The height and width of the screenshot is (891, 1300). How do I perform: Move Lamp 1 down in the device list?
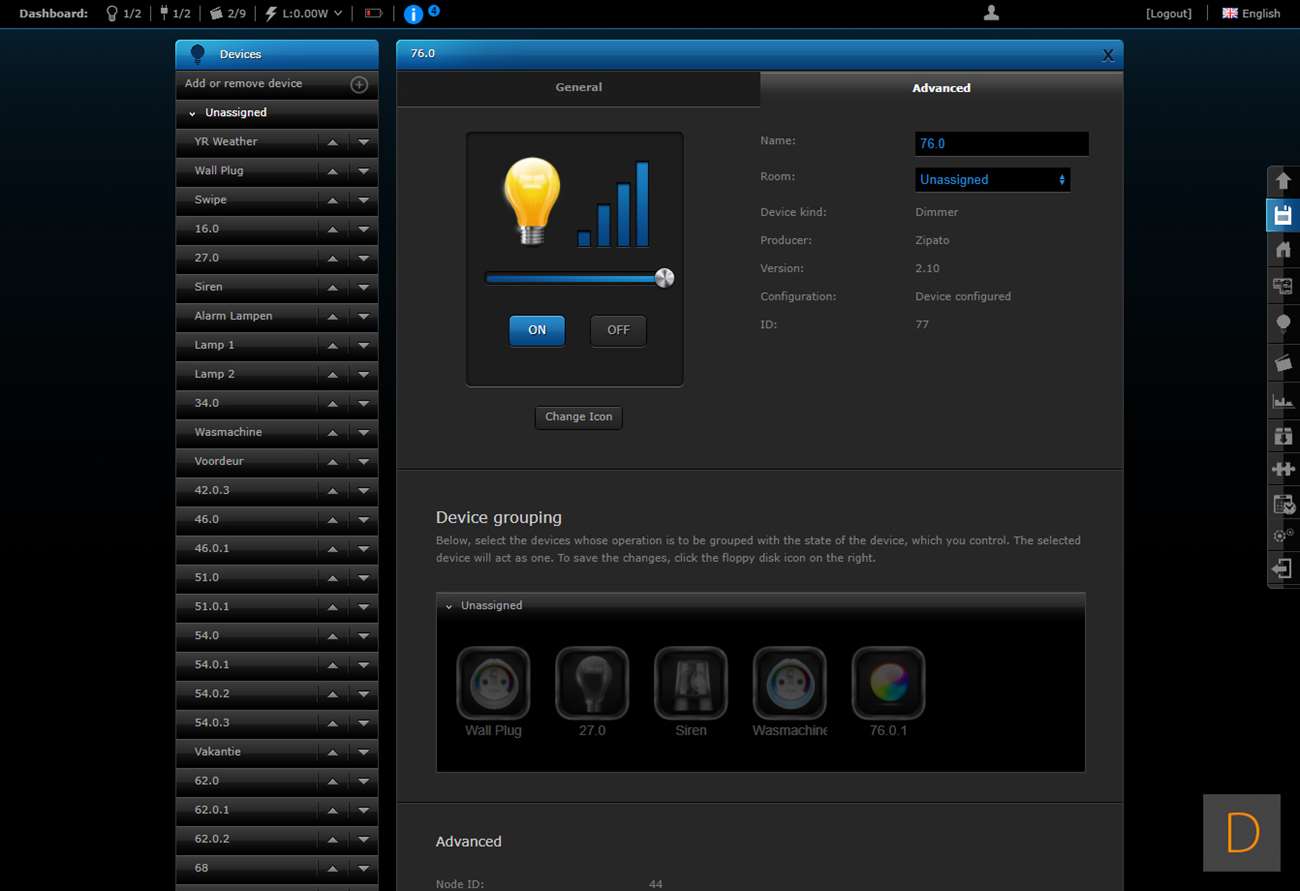coord(363,345)
